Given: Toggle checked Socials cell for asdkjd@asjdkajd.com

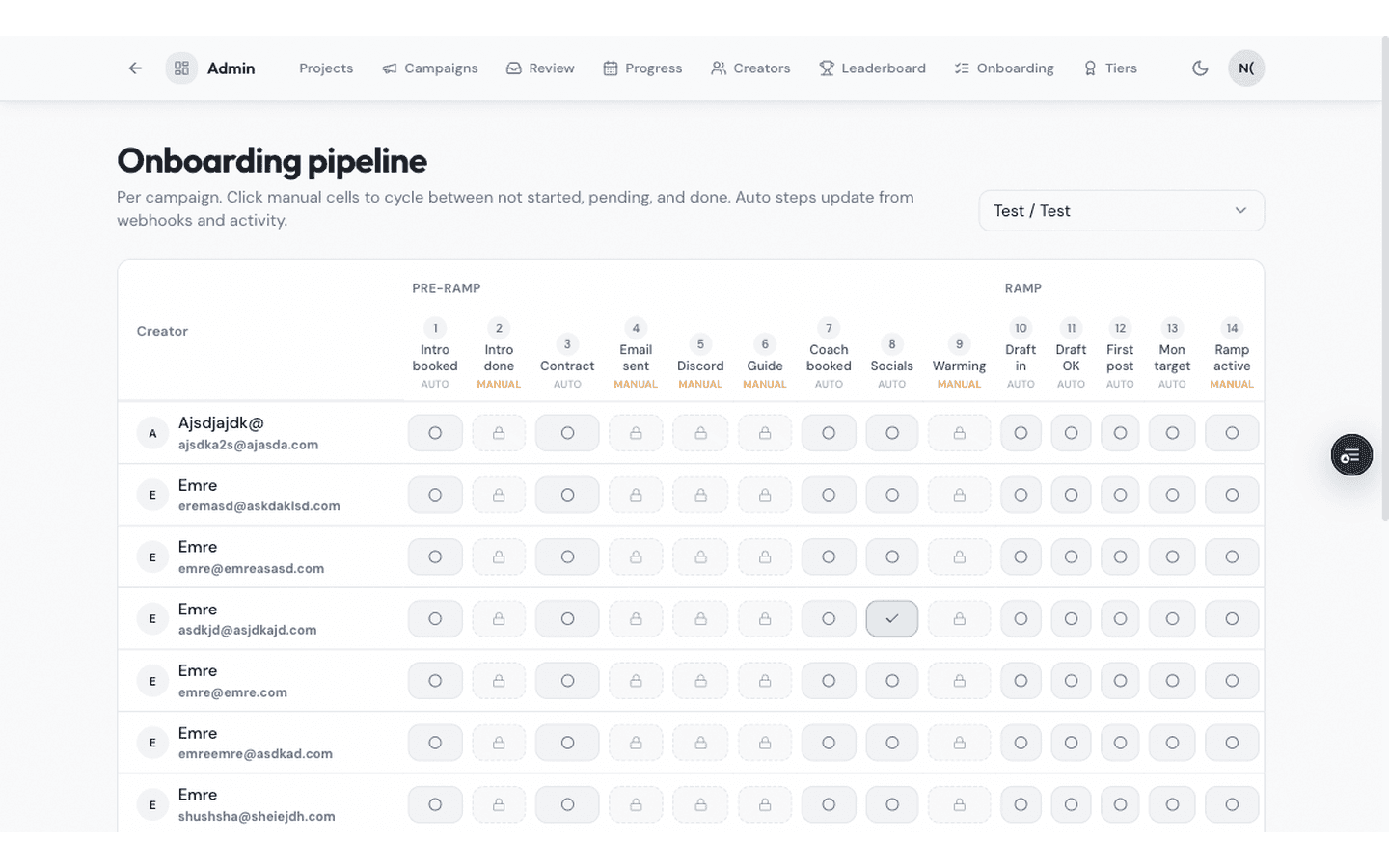Looking at the screenshot, I should pyautogui.click(x=892, y=619).
